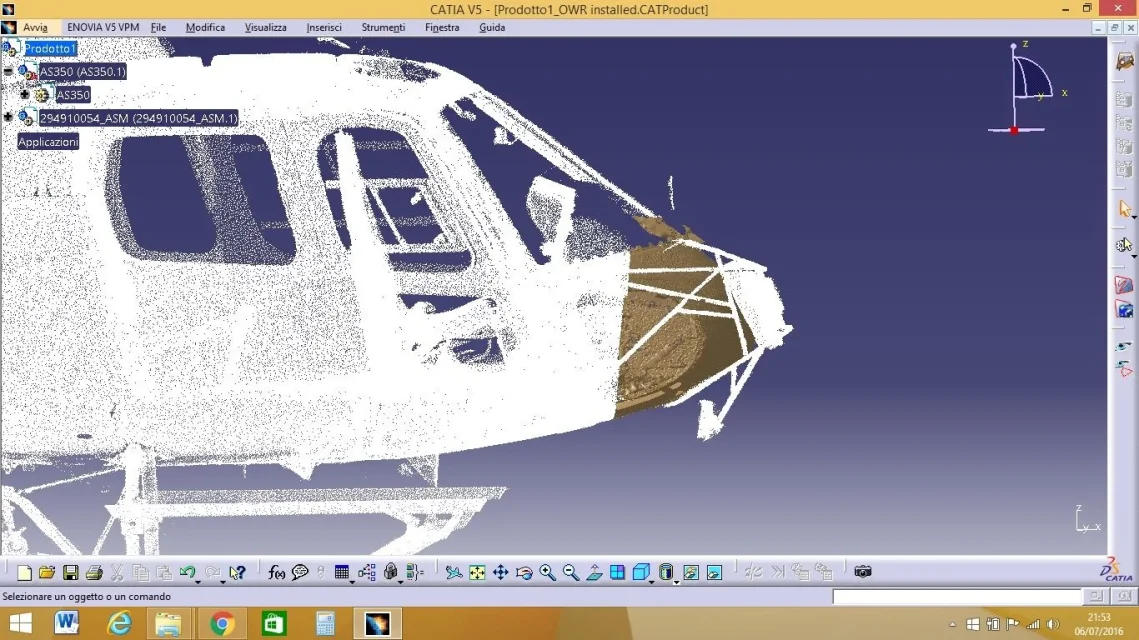Activate Fly mode airplane icon

[453, 572]
